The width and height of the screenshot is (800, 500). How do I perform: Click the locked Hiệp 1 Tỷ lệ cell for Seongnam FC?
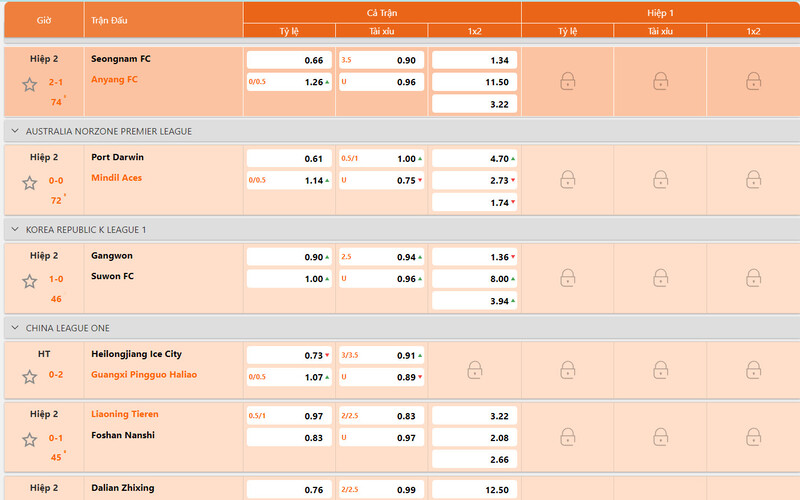point(567,81)
